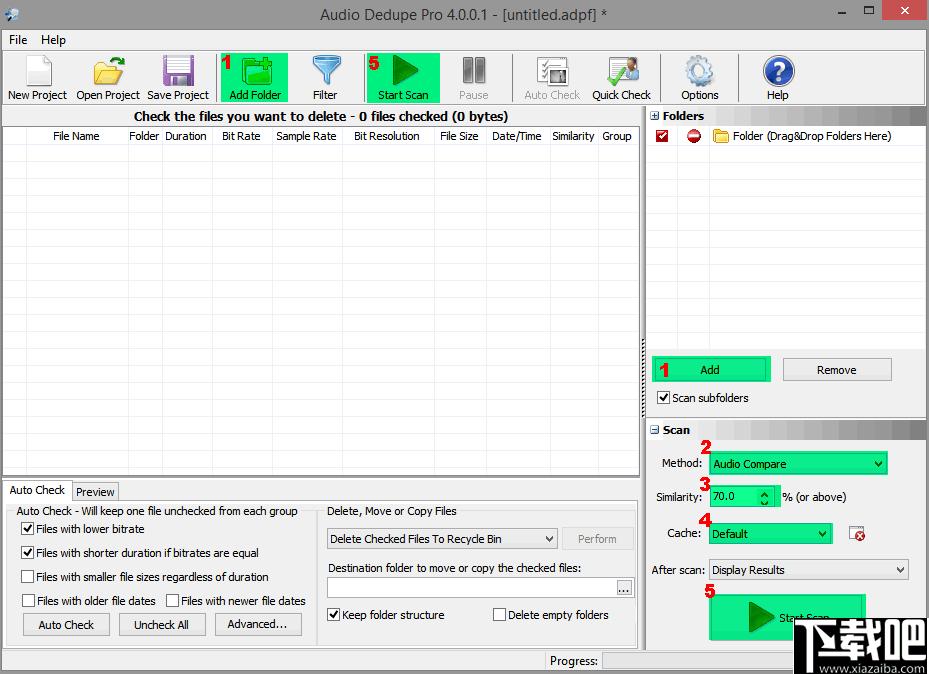The width and height of the screenshot is (929, 674).
Task: Open the Method dropdown showing Audio Compare
Action: coord(797,464)
